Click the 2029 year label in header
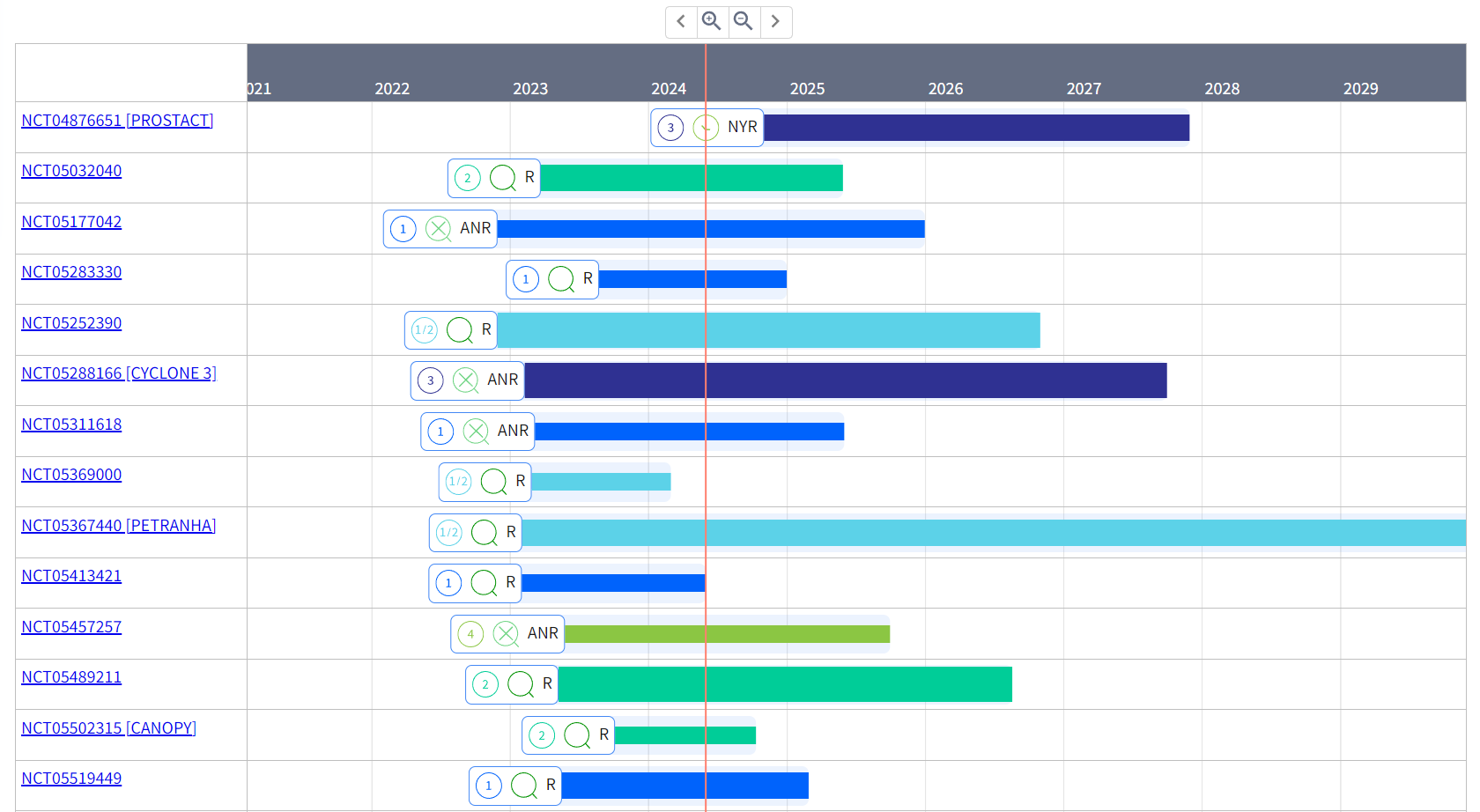 pos(1360,89)
